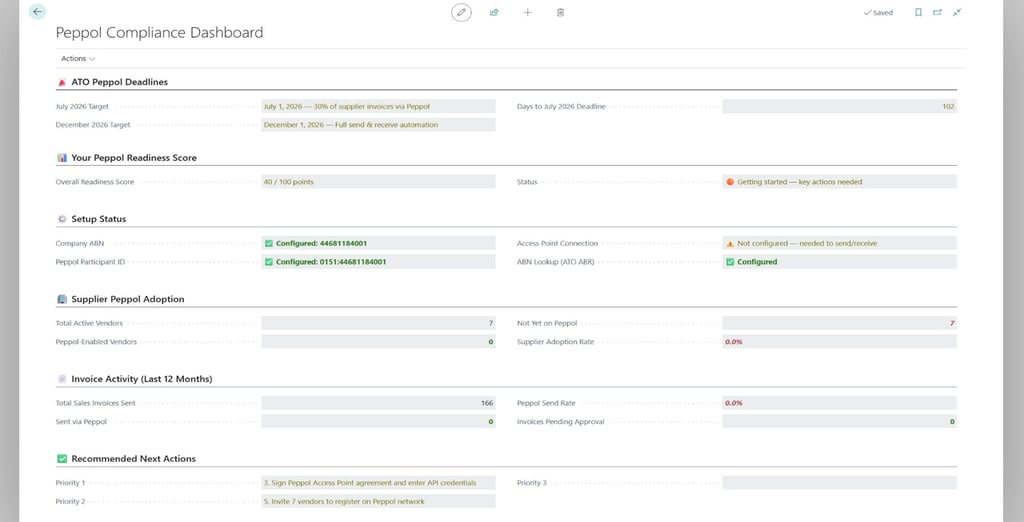Viewport: 1024px width, 522px height.
Task: Click the bookmark icon
Action: [918, 12]
